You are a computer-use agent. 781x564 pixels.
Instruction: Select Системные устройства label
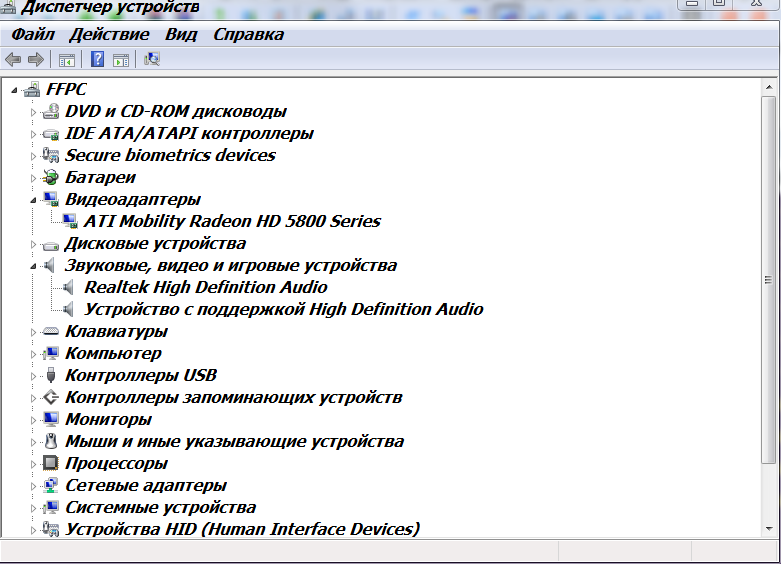coord(161,507)
